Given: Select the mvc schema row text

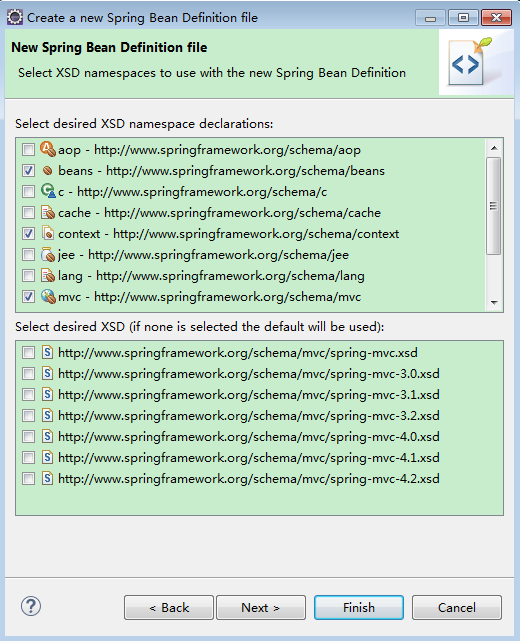Looking at the screenshot, I should [209, 297].
